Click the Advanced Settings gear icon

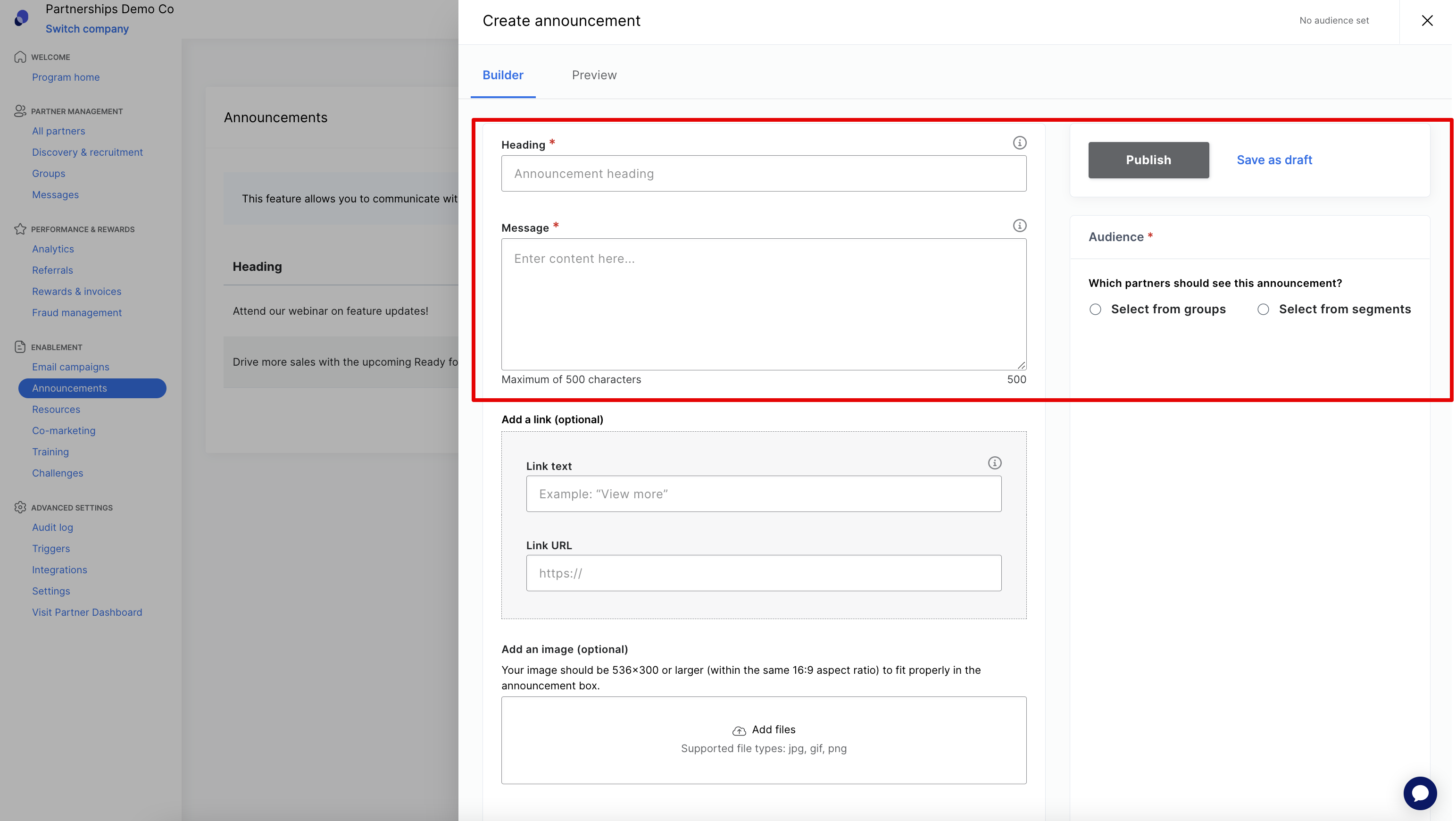point(20,507)
